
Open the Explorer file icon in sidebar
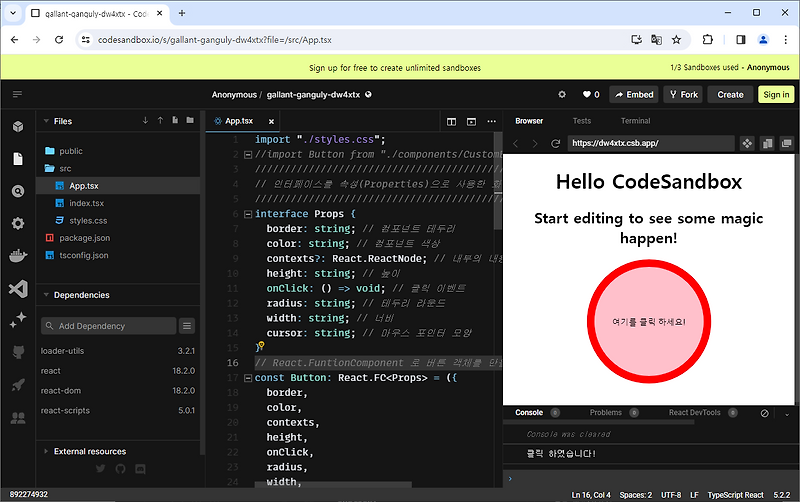(x=18, y=159)
